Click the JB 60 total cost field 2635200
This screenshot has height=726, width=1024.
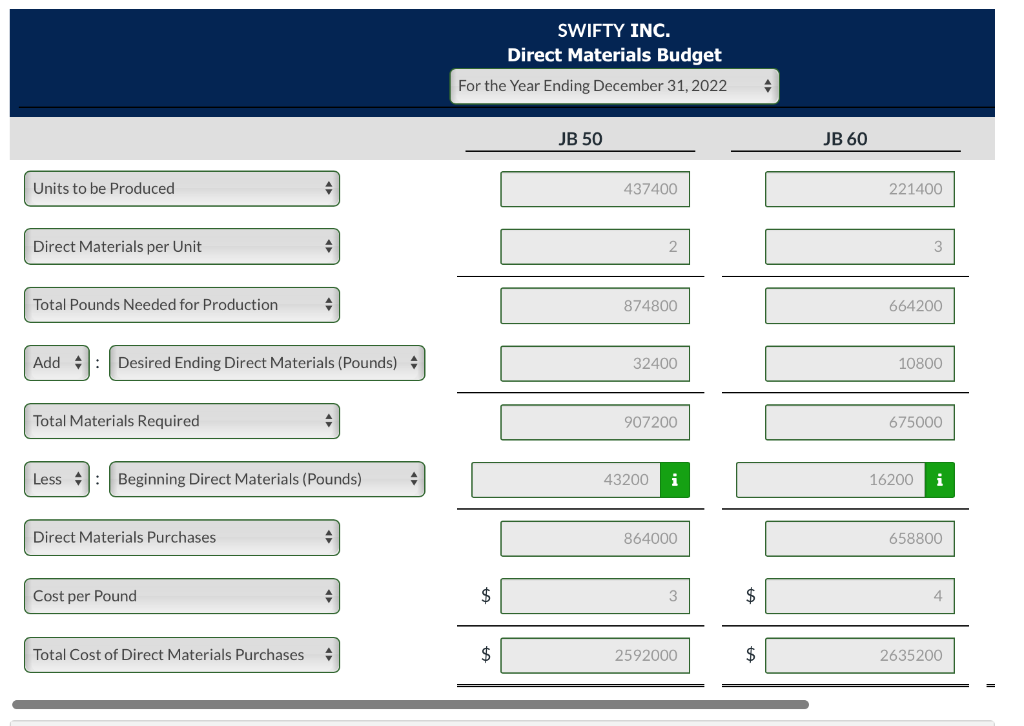point(860,655)
